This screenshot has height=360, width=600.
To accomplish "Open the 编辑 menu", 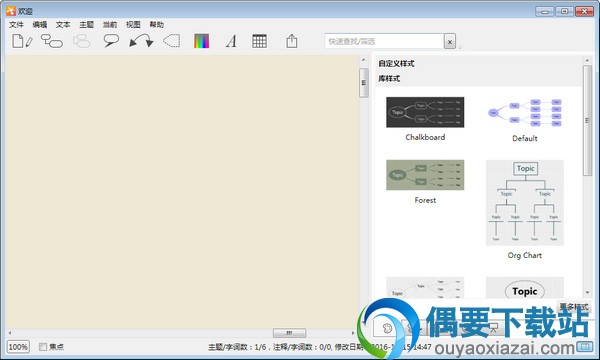I will coord(40,24).
